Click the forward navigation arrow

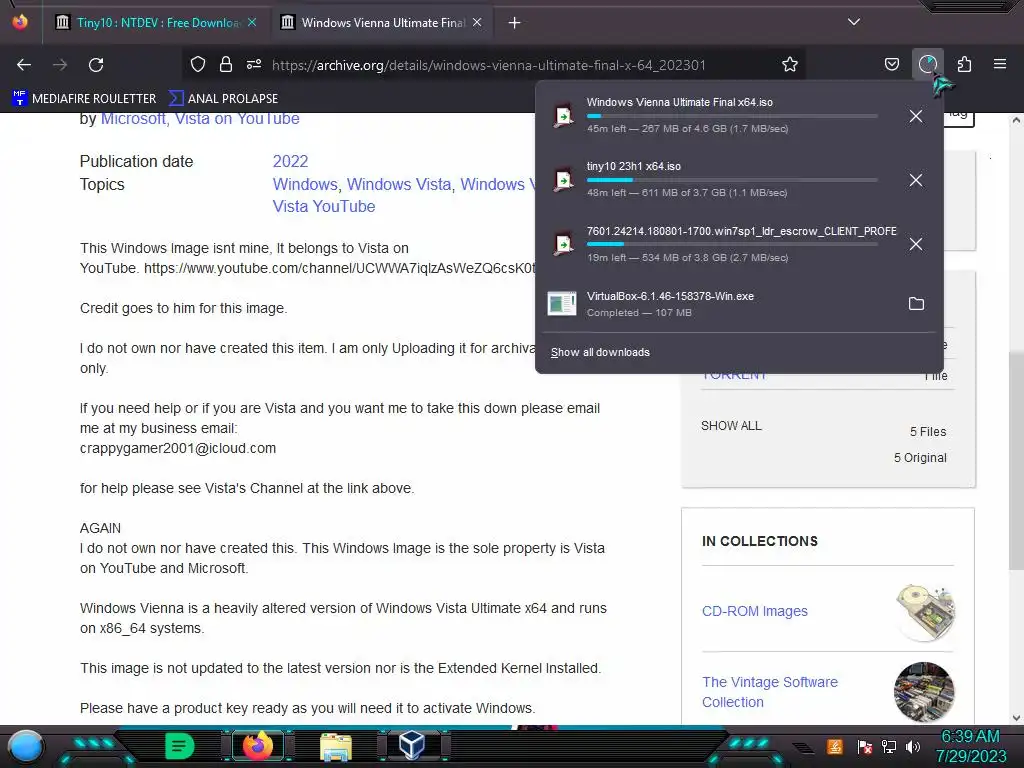(x=60, y=65)
